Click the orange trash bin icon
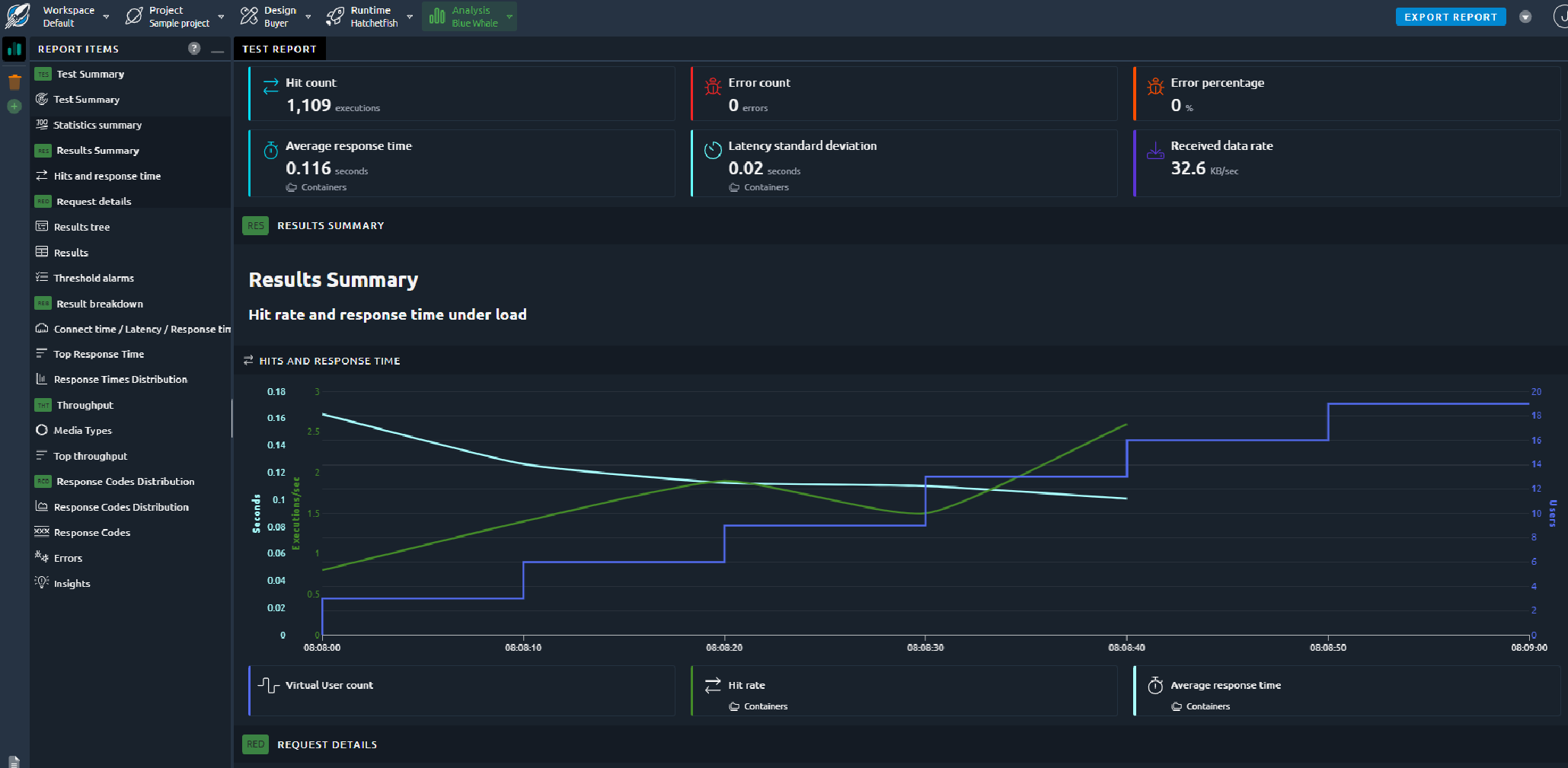Image resolution: width=1568 pixels, height=768 pixels. point(14,82)
